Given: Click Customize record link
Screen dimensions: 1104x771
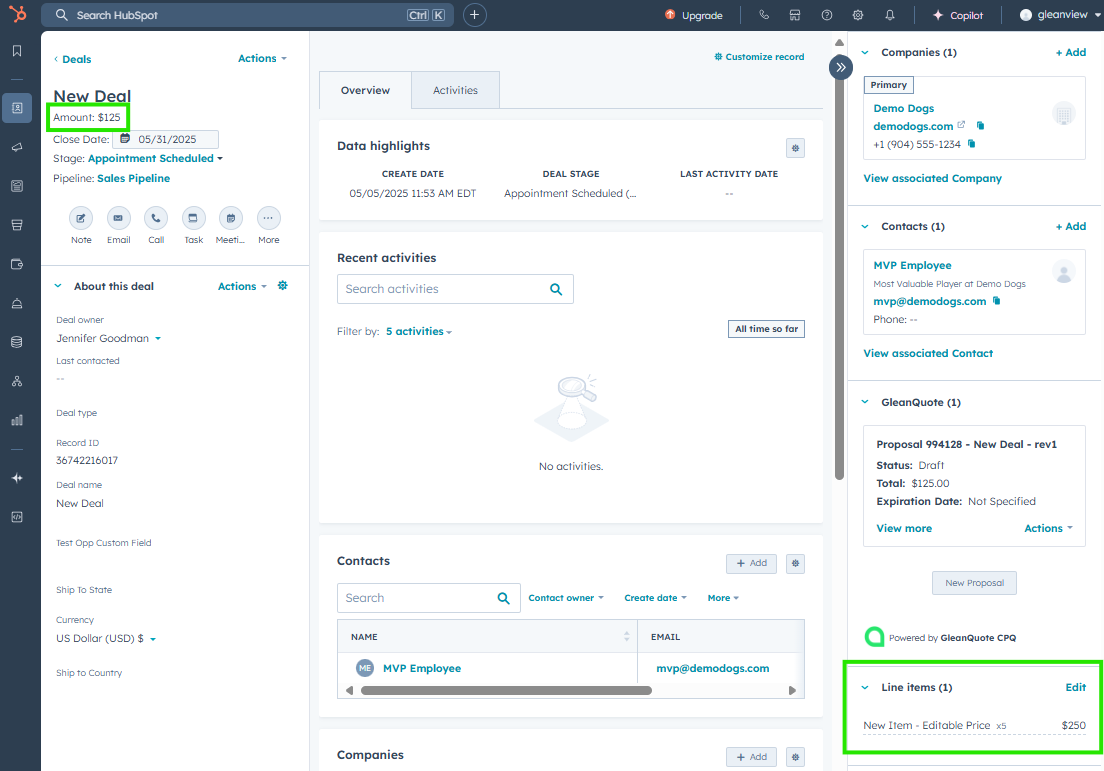Looking at the screenshot, I should pos(759,56).
